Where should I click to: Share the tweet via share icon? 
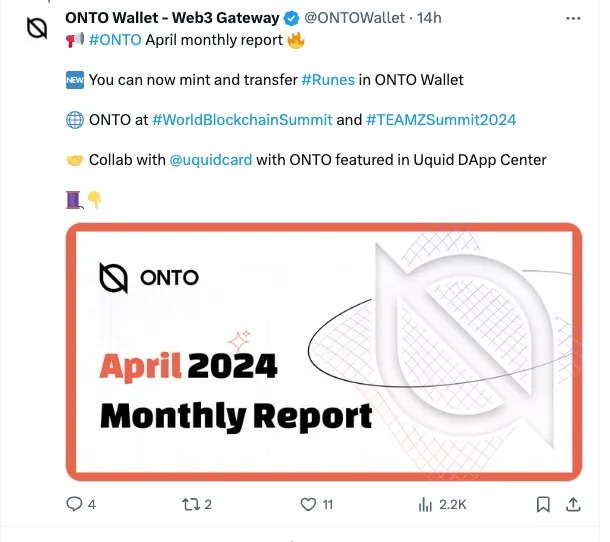(x=573, y=503)
